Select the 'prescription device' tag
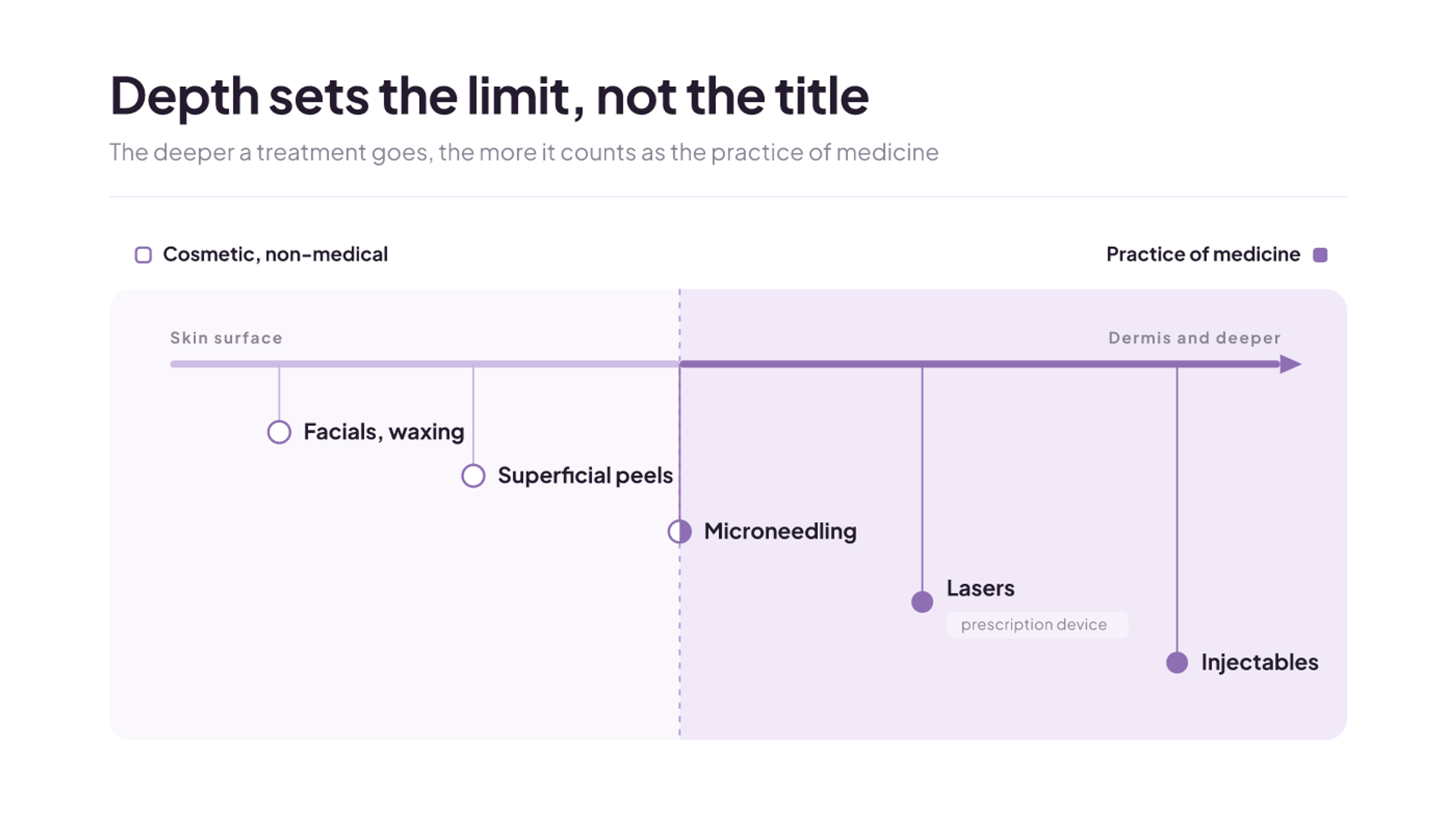 click(x=1037, y=625)
